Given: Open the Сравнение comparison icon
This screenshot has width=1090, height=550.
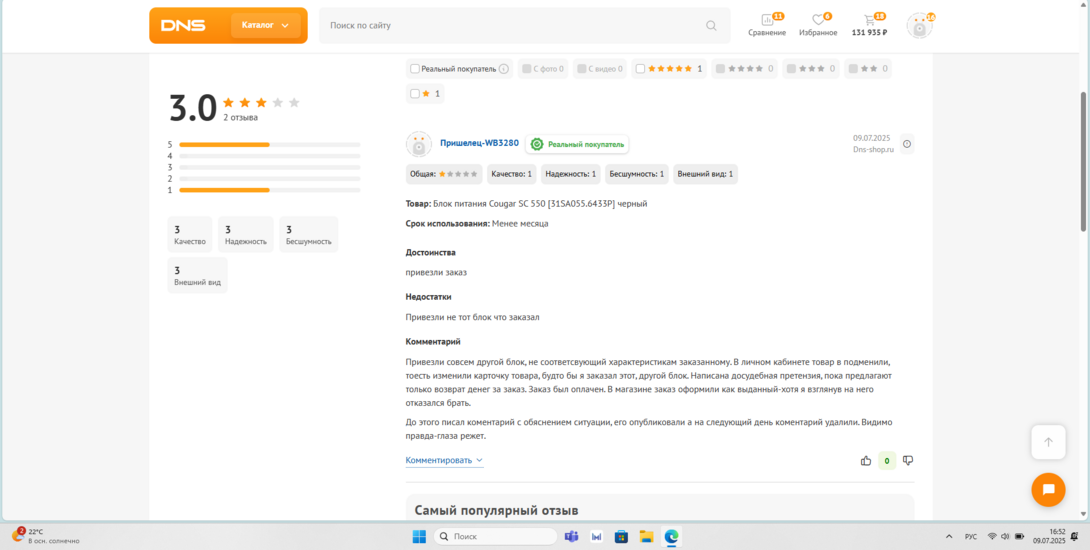Looking at the screenshot, I should (767, 21).
